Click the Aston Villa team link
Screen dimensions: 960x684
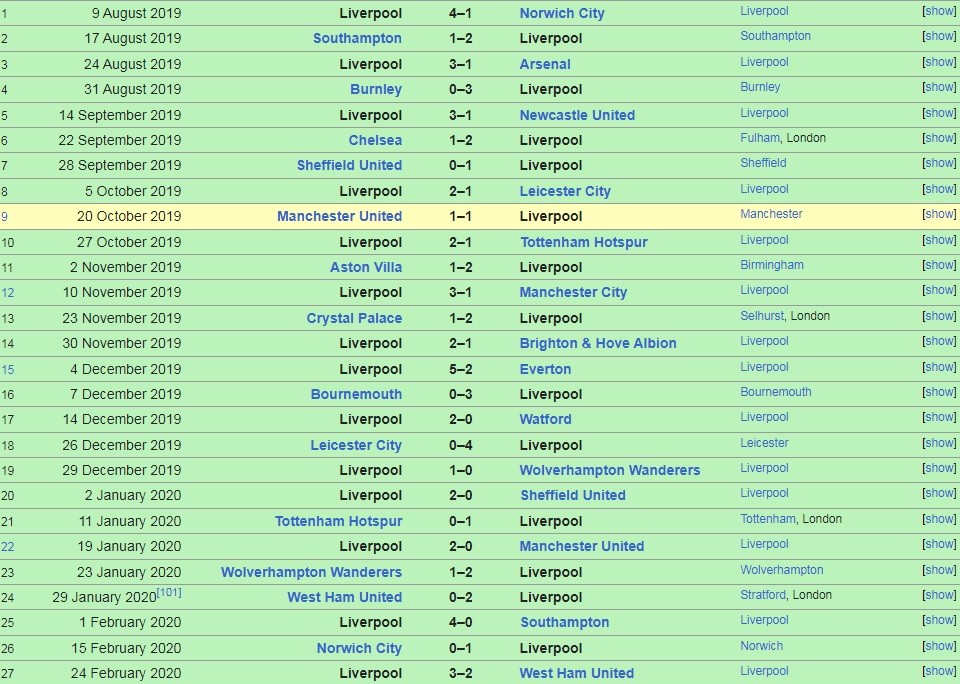click(x=366, y=267)
